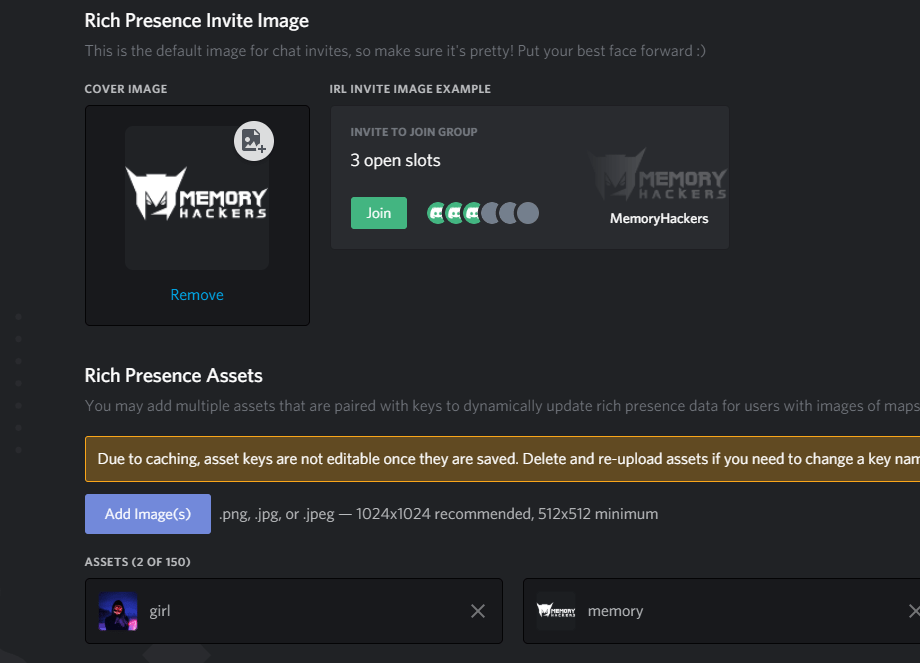This screenshot has height=663, width=920.
Task: Click the girl asset name text
Action: (160, 611)
